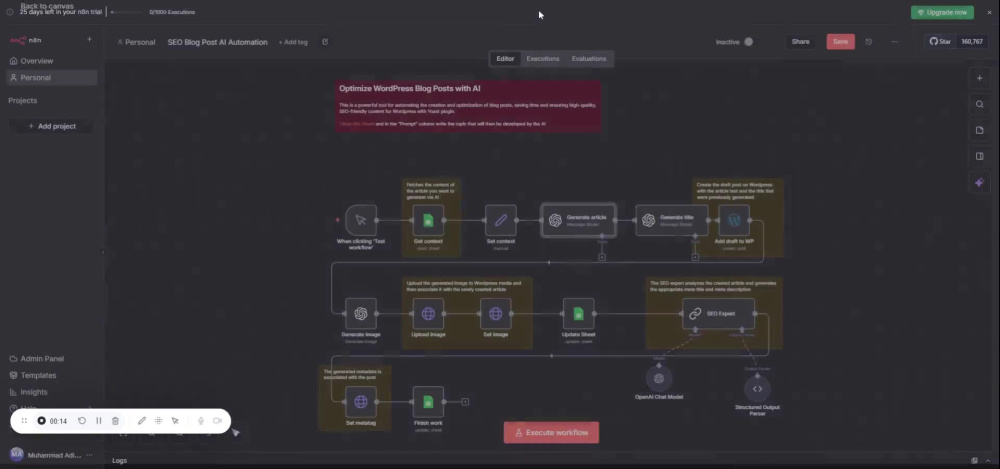Click the plus connector after Finish work

[465, 401]
